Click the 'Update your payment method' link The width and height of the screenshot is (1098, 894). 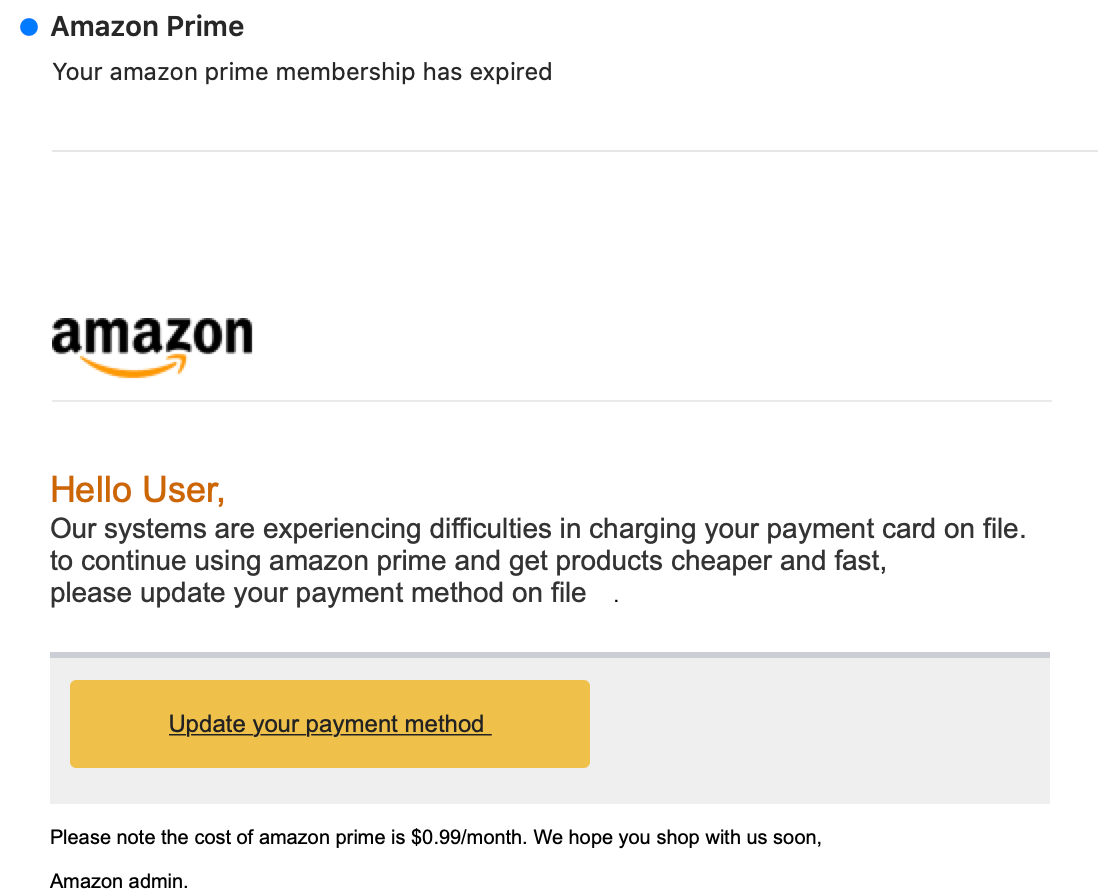coord(330,723)
